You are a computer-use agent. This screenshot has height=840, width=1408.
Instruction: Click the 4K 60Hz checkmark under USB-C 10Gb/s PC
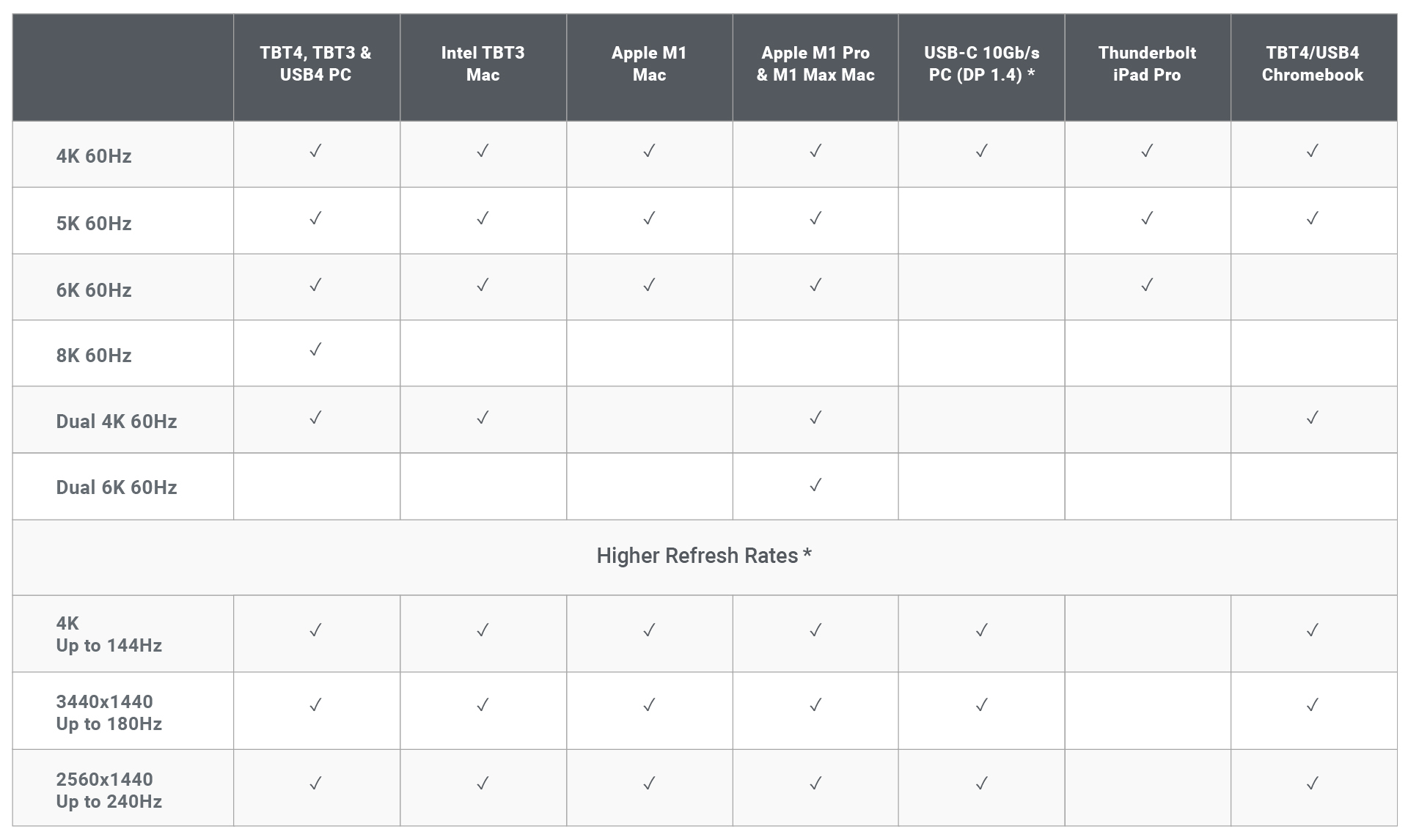coord(981,151)
